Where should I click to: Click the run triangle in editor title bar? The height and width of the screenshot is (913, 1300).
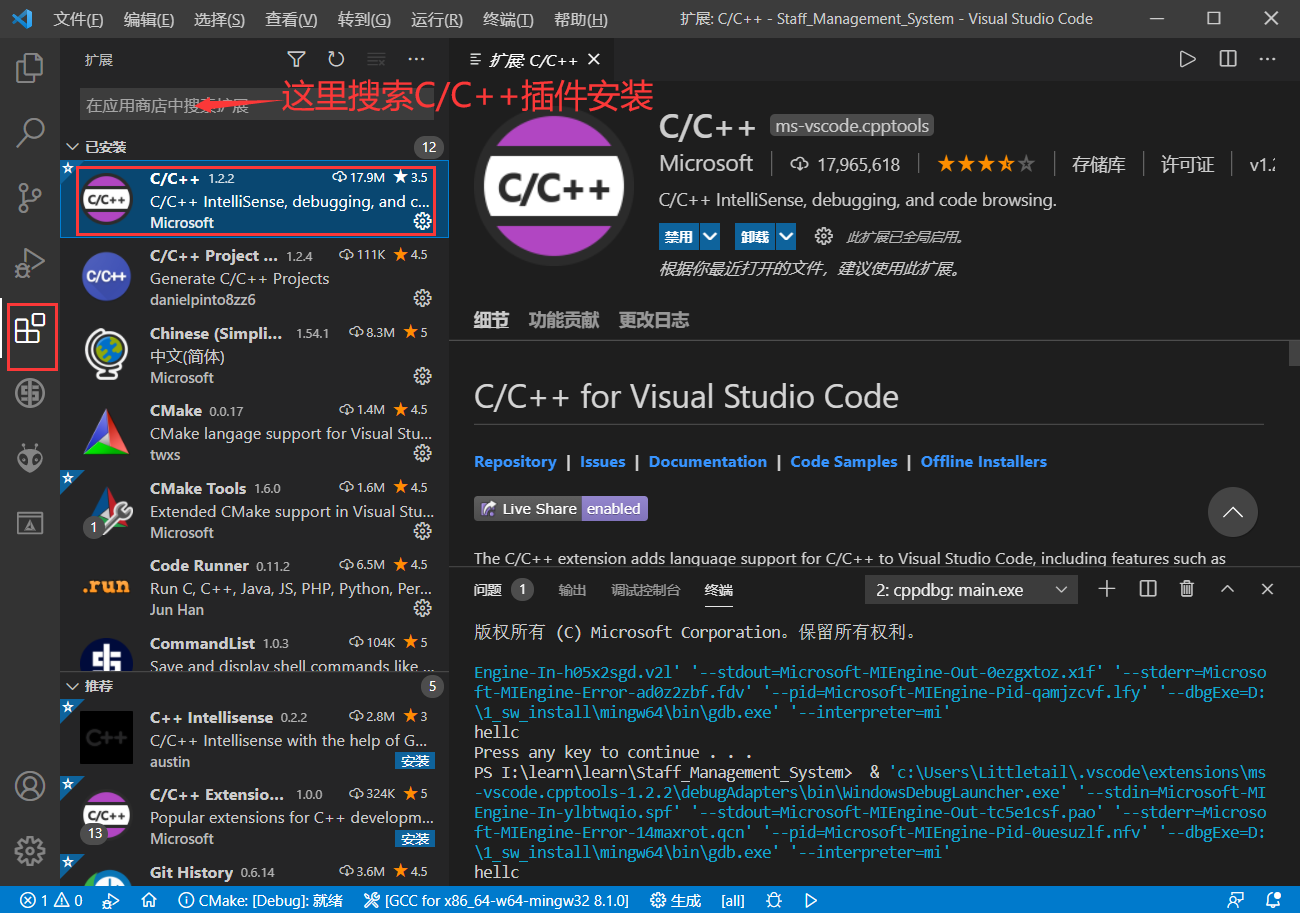click(x=1187, y=60)
